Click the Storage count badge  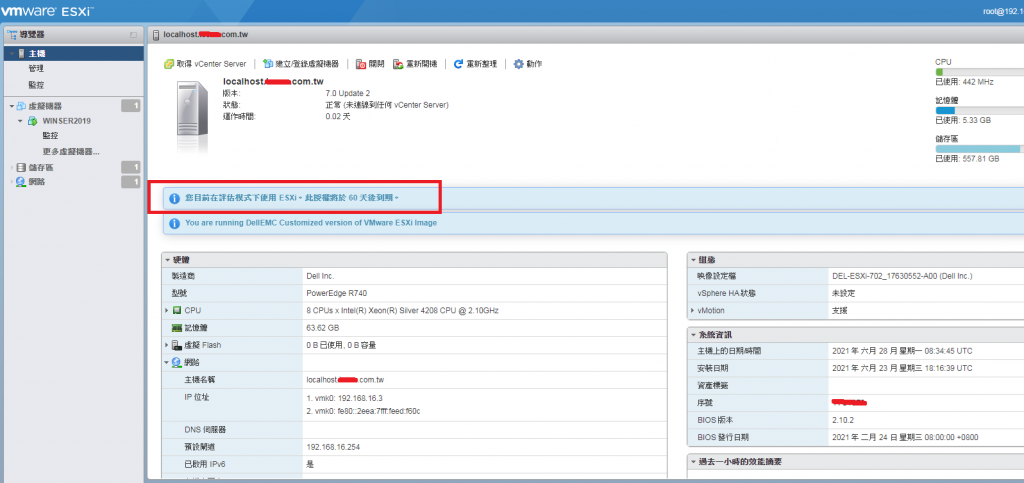pos(131,168)
